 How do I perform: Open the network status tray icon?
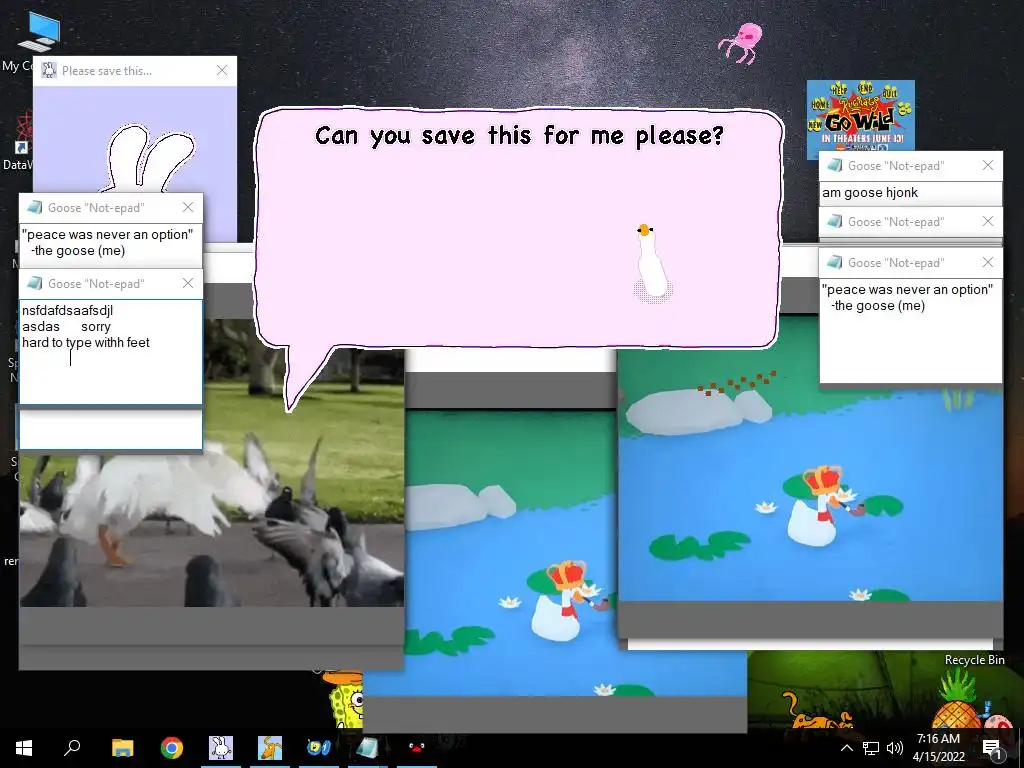(x=871, y=748)
